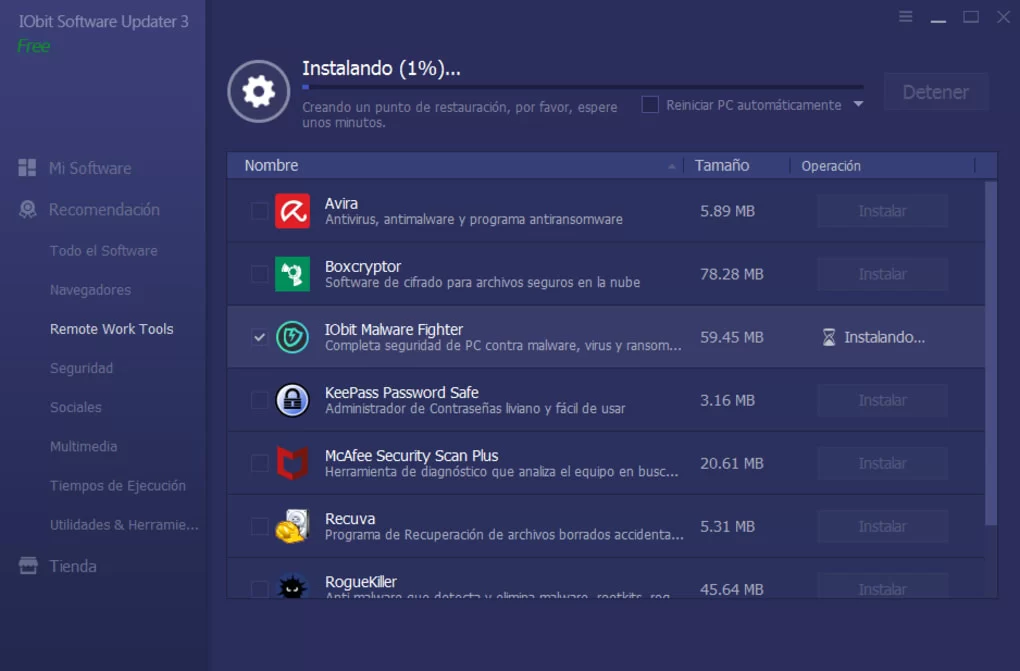The height and width of the screenshot is (671, 1020).
Task: Click the '59.45 MB' size value
Action: pyautogui.click(x=732, y=337)
